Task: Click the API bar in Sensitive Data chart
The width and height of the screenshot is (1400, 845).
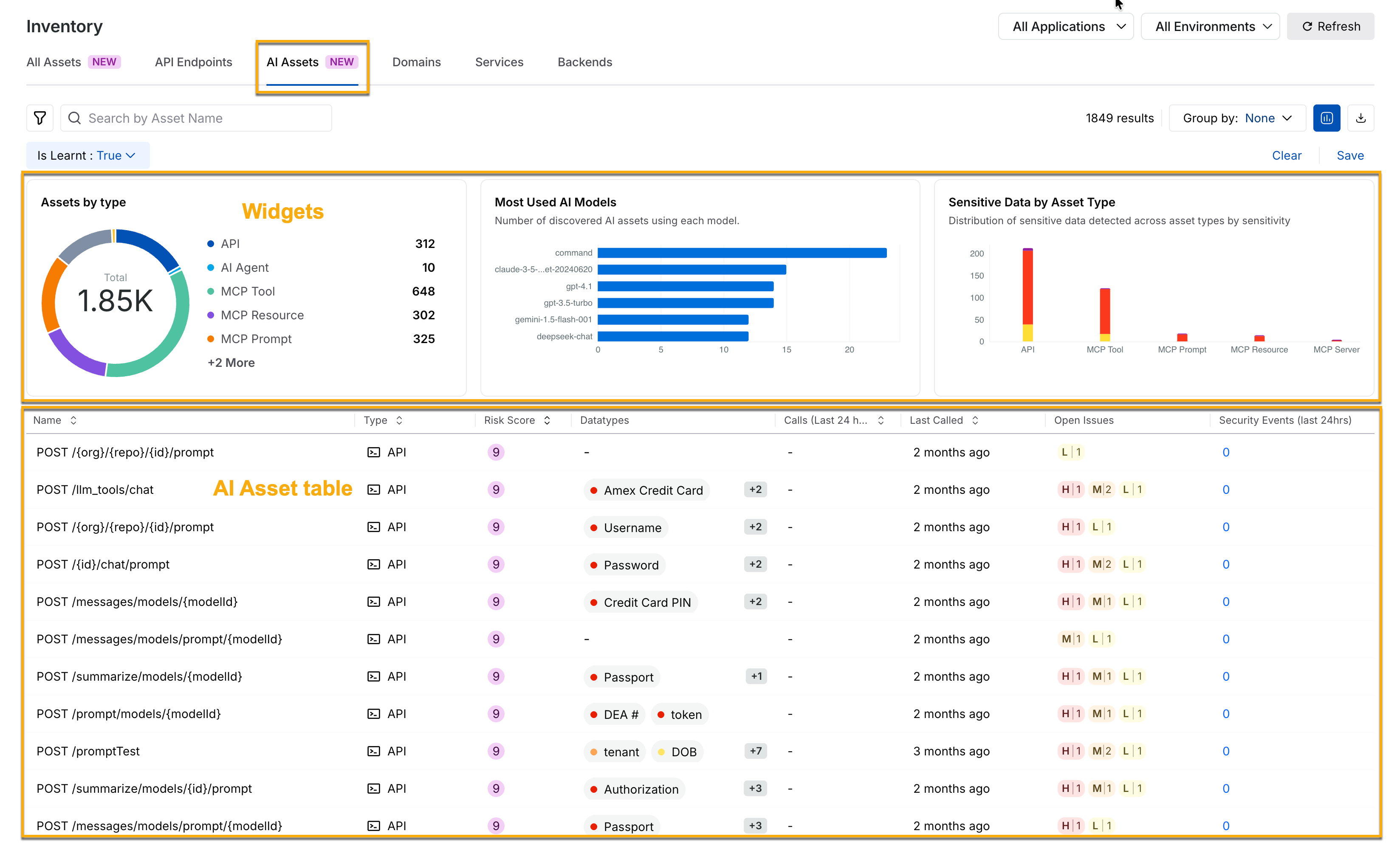Action: [x=1027, y=295]
